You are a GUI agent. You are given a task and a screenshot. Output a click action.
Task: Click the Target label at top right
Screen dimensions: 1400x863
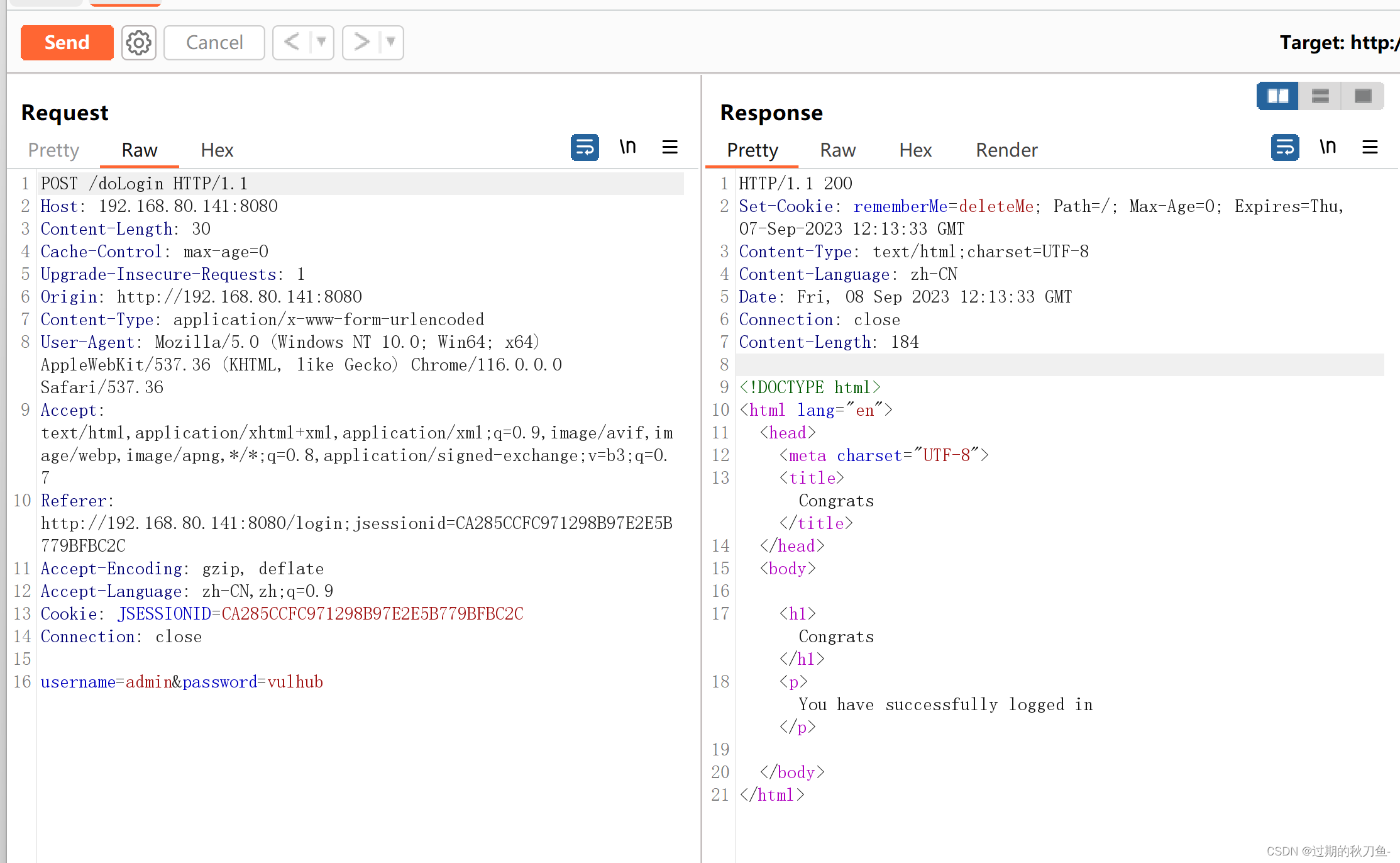coord(1339,43)
